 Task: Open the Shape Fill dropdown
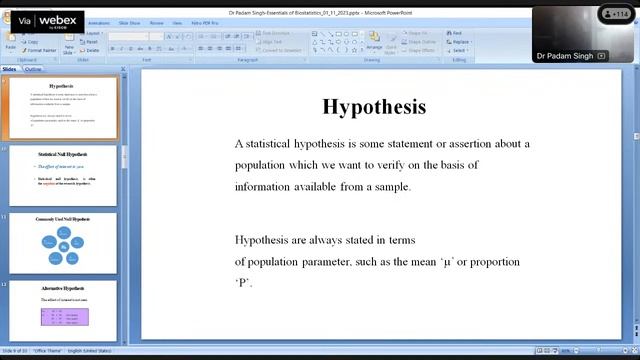click(x=415, y=33)
